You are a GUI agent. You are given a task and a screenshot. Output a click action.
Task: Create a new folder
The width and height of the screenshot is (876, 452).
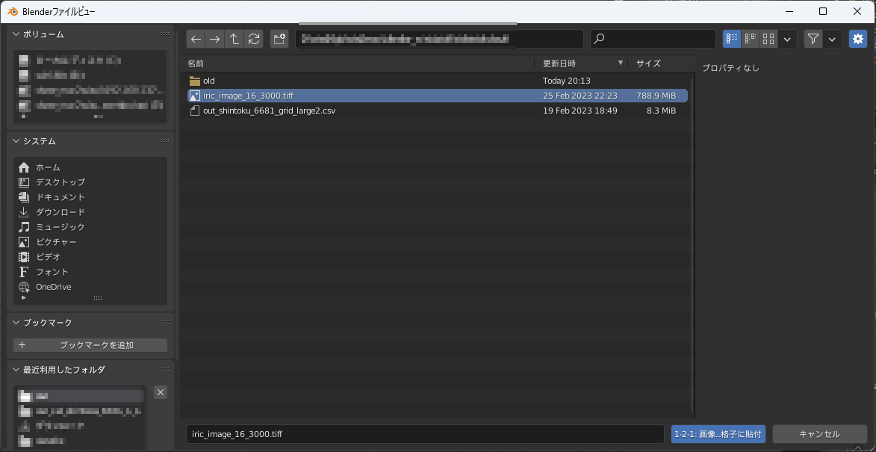tap(279, 39)
